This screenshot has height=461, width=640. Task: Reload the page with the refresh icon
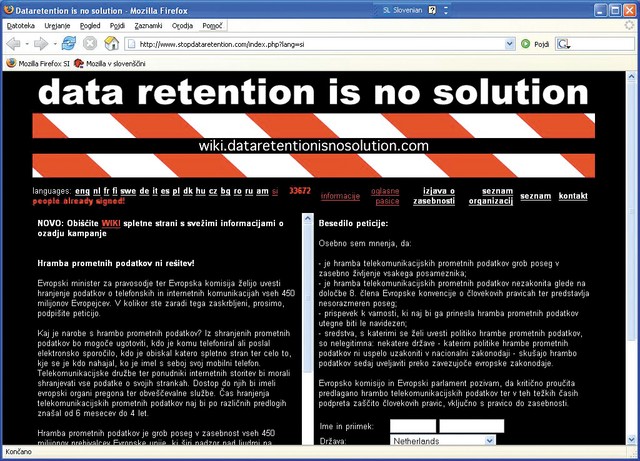pyautogui.click(x=69, y=43)
